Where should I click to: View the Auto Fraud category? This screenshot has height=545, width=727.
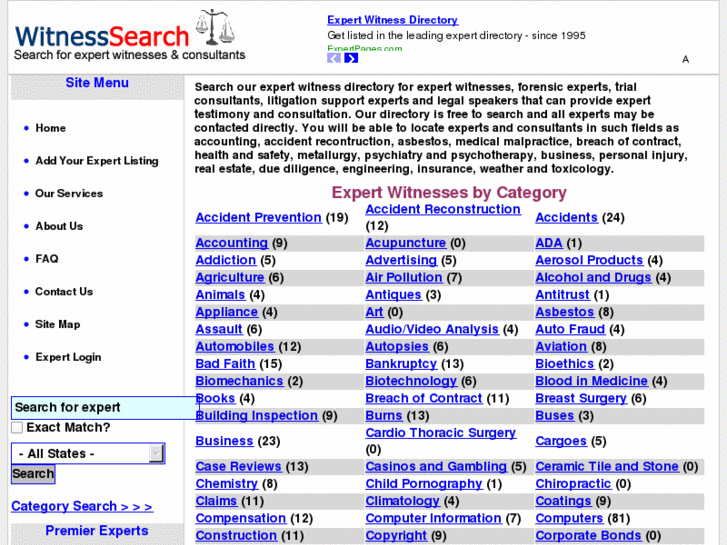coord(570,329)
